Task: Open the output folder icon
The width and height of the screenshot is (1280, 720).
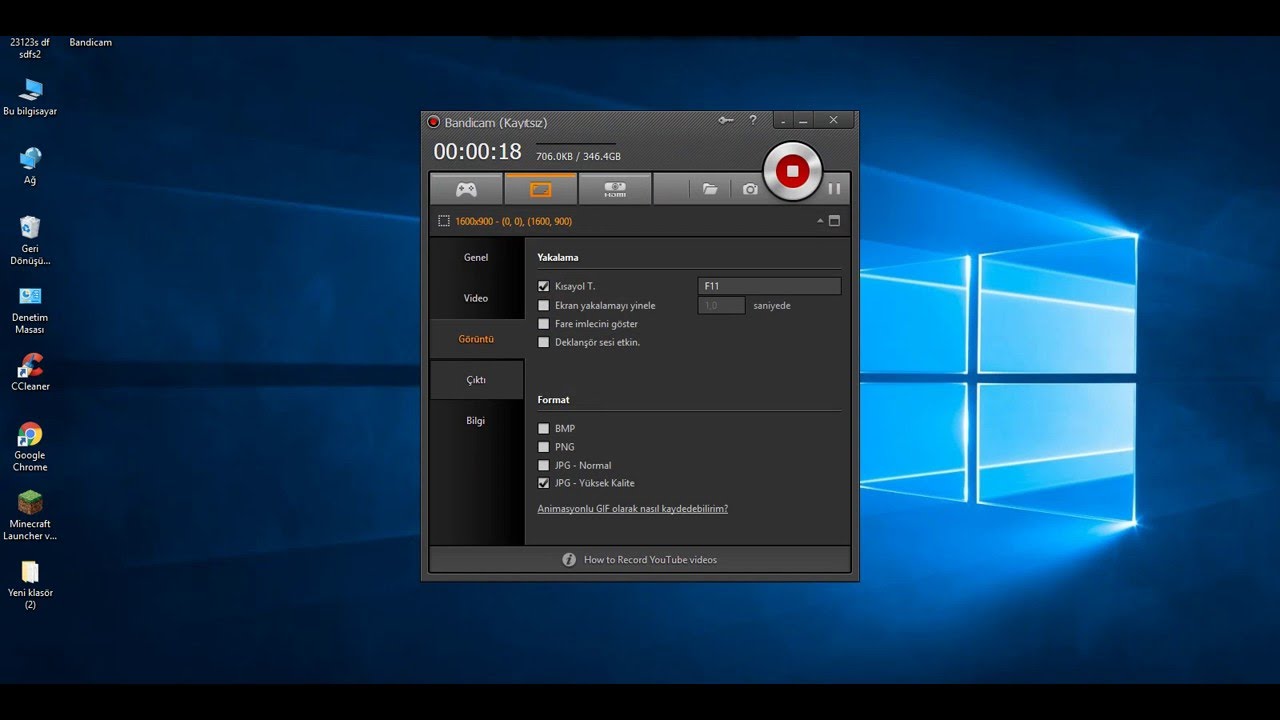Action: point(710,189)
